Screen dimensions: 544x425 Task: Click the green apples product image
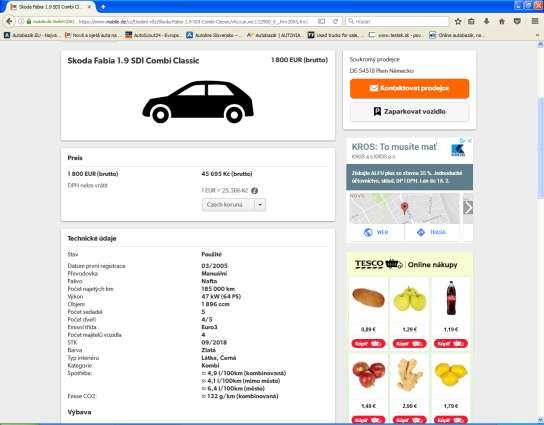(x=410, y=298)
